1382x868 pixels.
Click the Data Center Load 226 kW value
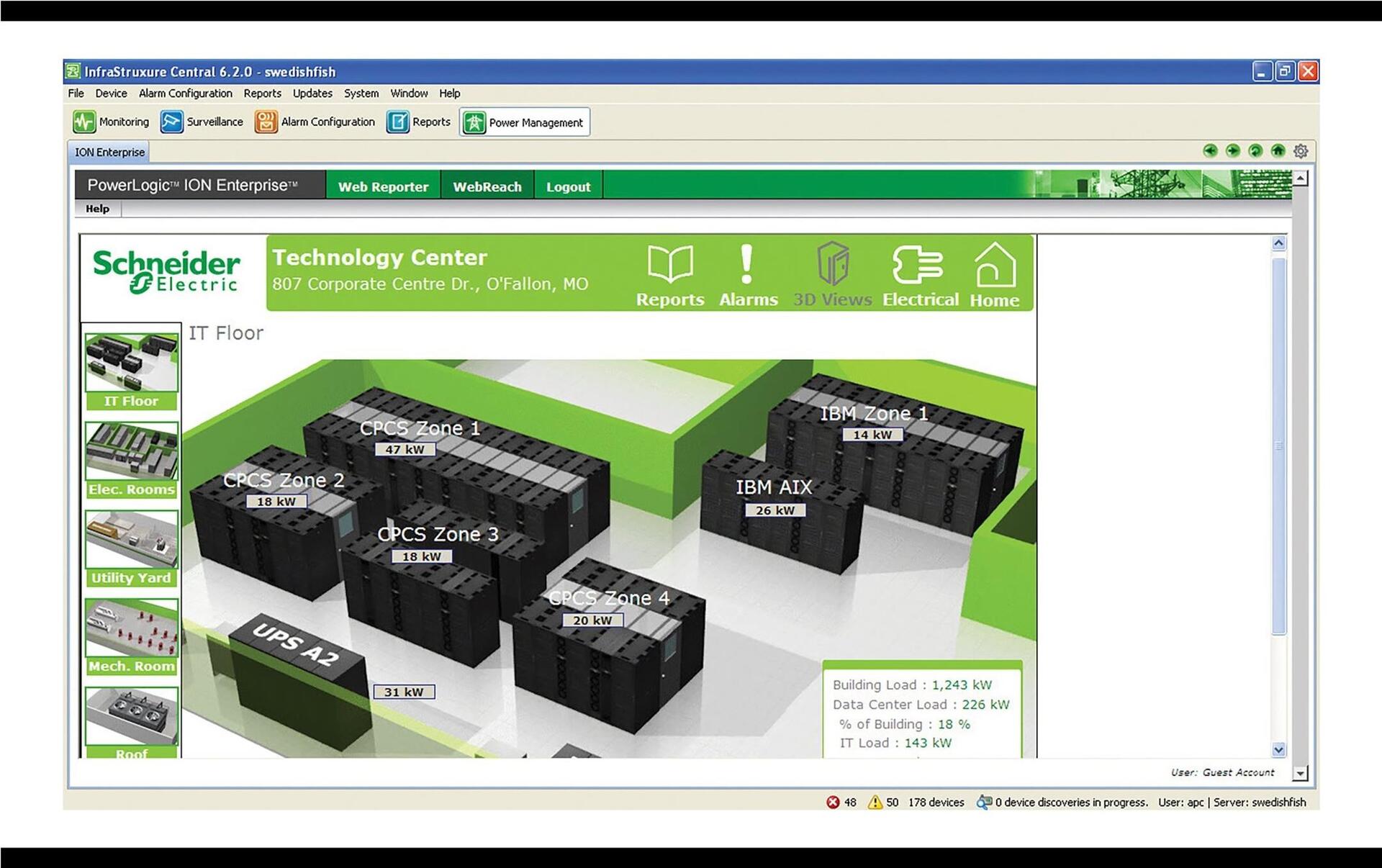point(985,705)
